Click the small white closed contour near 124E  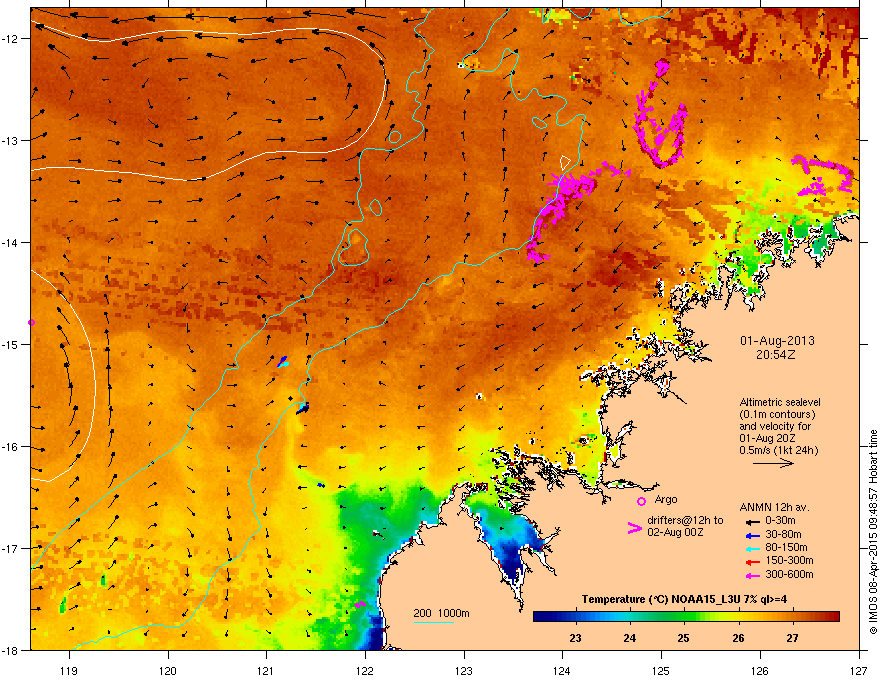coord(565,162)
